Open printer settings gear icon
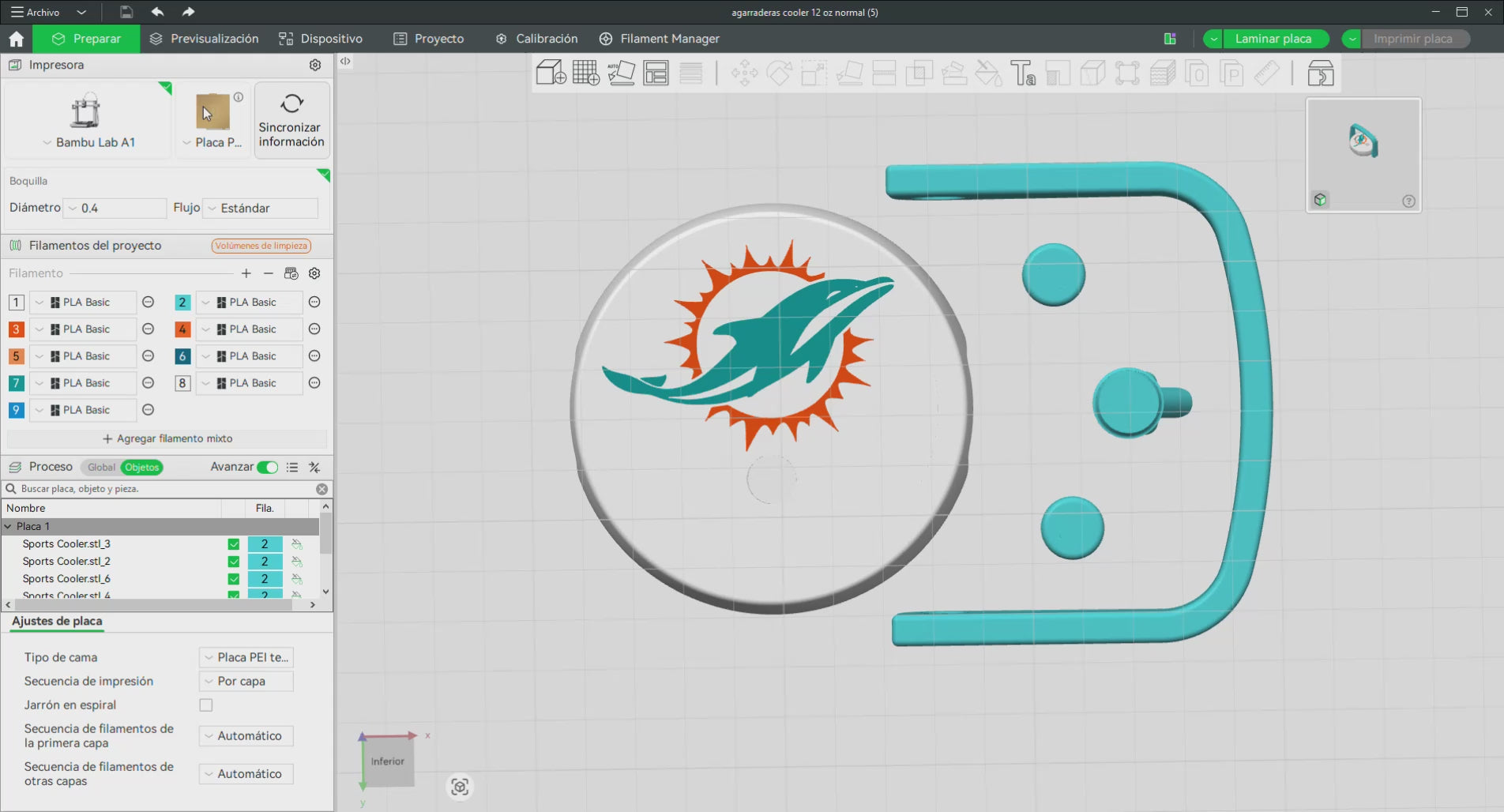The width and height of the screenshot is (1504, 812). (315, 65)
